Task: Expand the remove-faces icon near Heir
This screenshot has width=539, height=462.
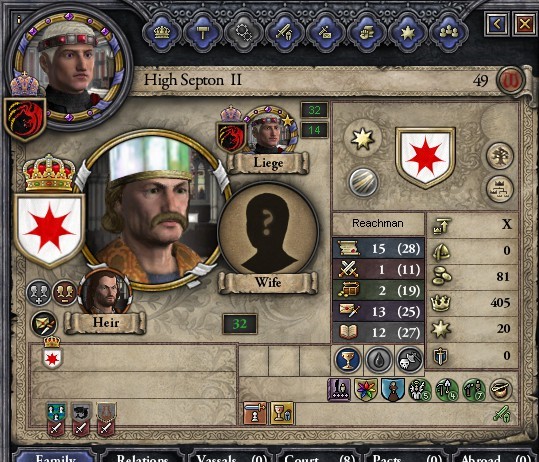Action: click(x=65, y=292)
